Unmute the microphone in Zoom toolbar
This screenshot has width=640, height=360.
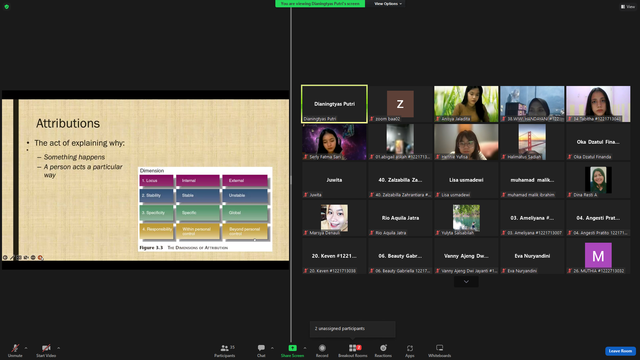coord(15,350)
